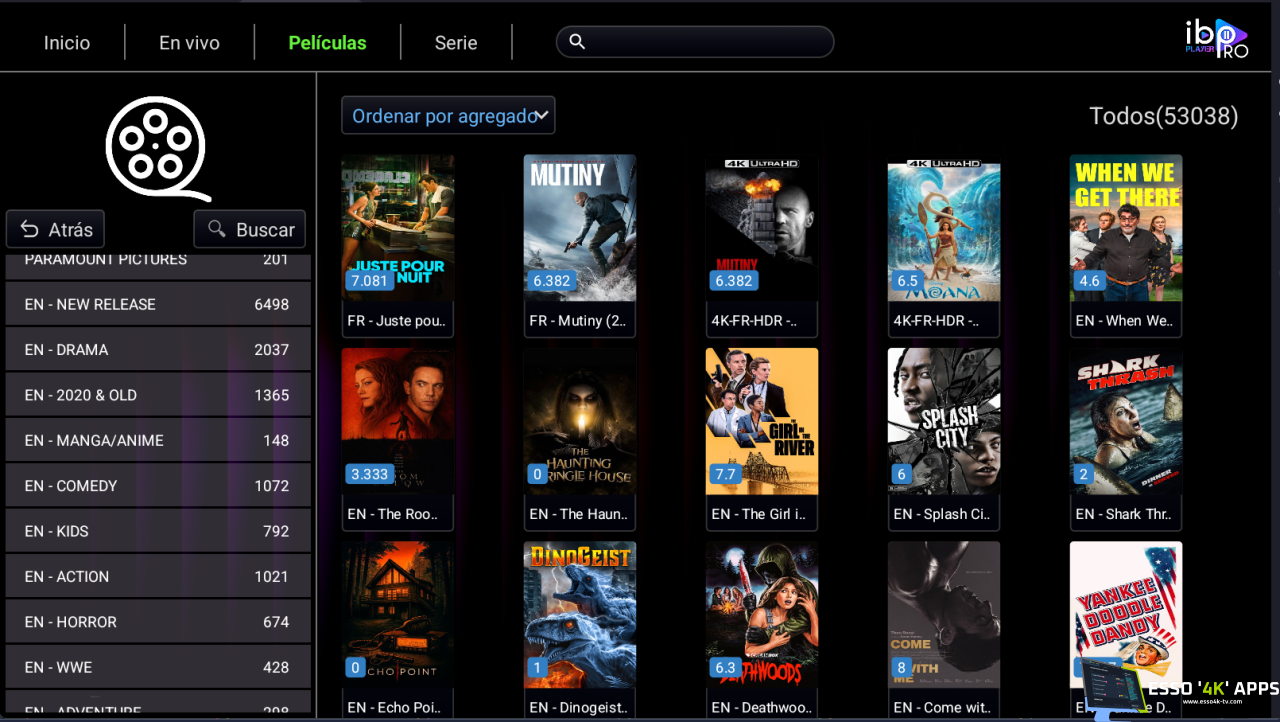Click the 7.081 rating badge
1280x722 pixels.
point(369,281)
